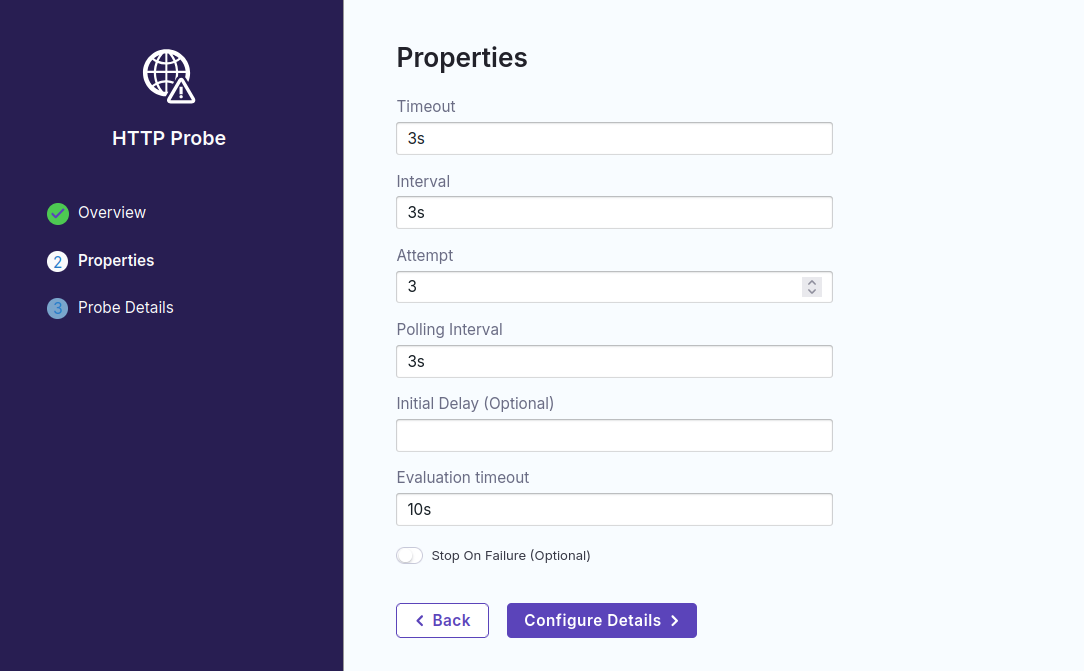The height and width of the screenshot is (671, 1084).
Task: Increment the Attempt value with up arrow
Action: [x=812, y=282]
